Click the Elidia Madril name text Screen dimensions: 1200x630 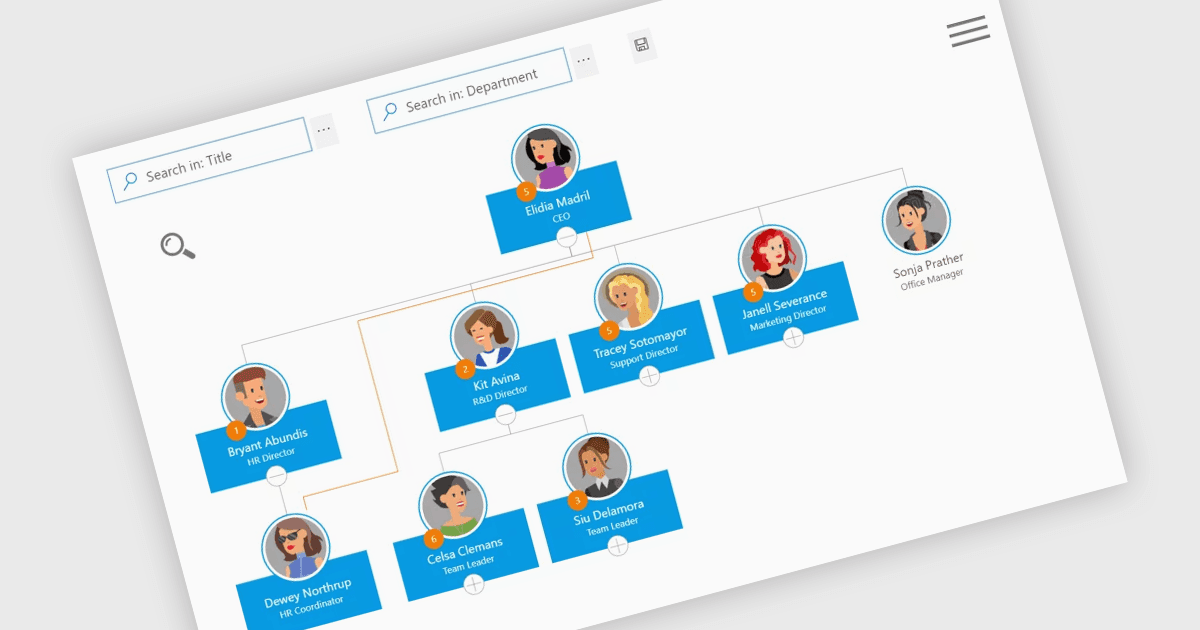coord(557,204)
